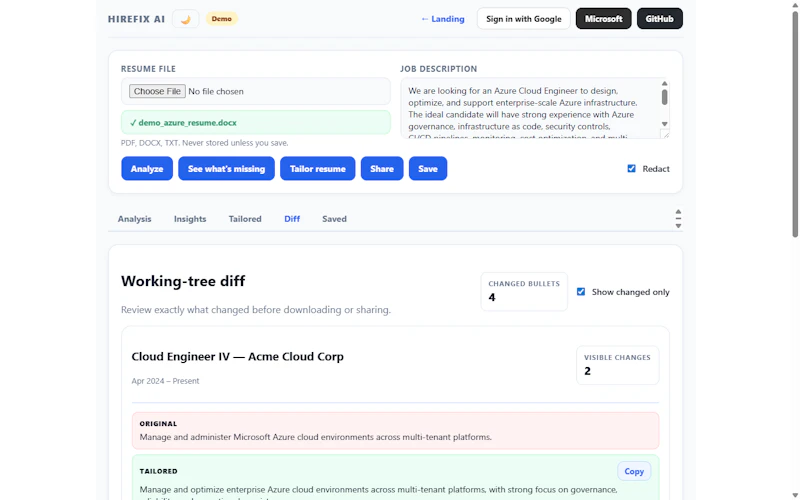The height and width of the screenshot is (500, 800).
Task: Toggle dark mode moon icon
Action: point(185,19)
